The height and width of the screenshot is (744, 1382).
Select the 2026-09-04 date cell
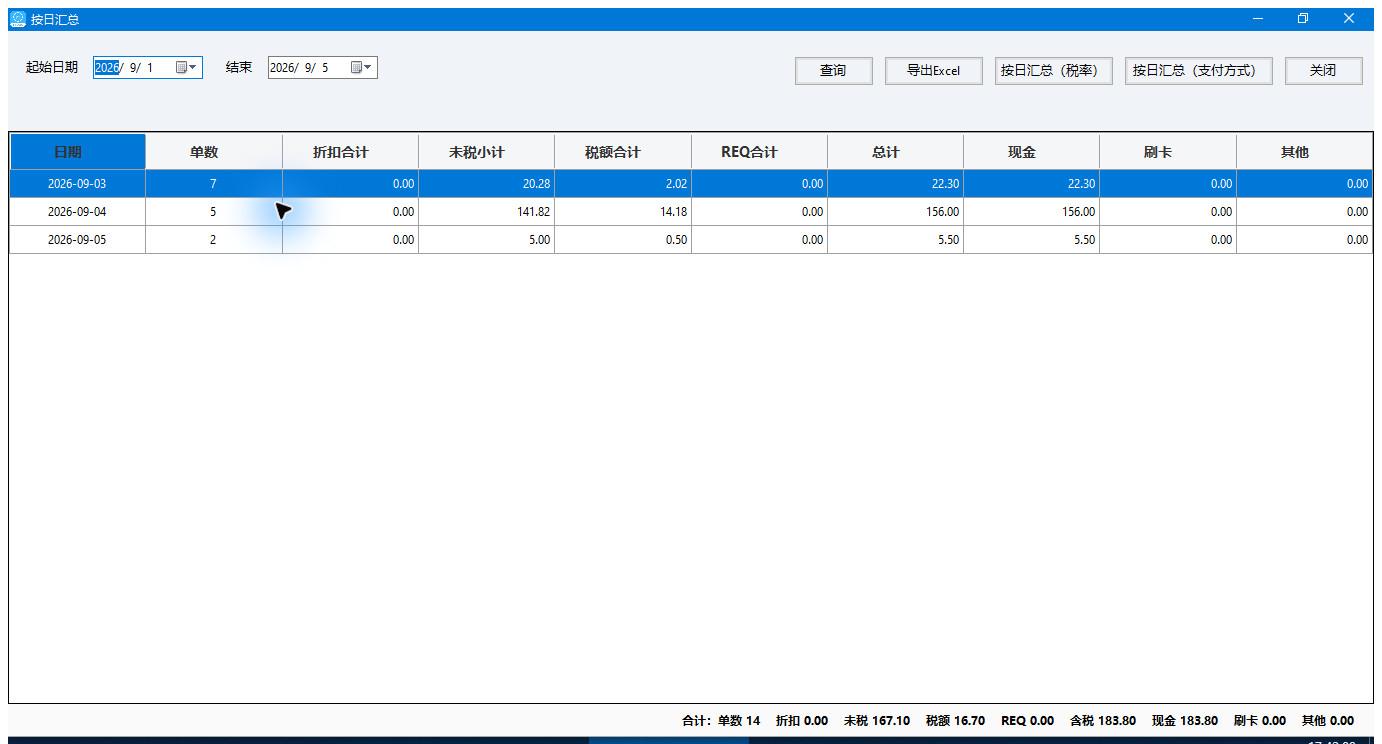[78, 212]
